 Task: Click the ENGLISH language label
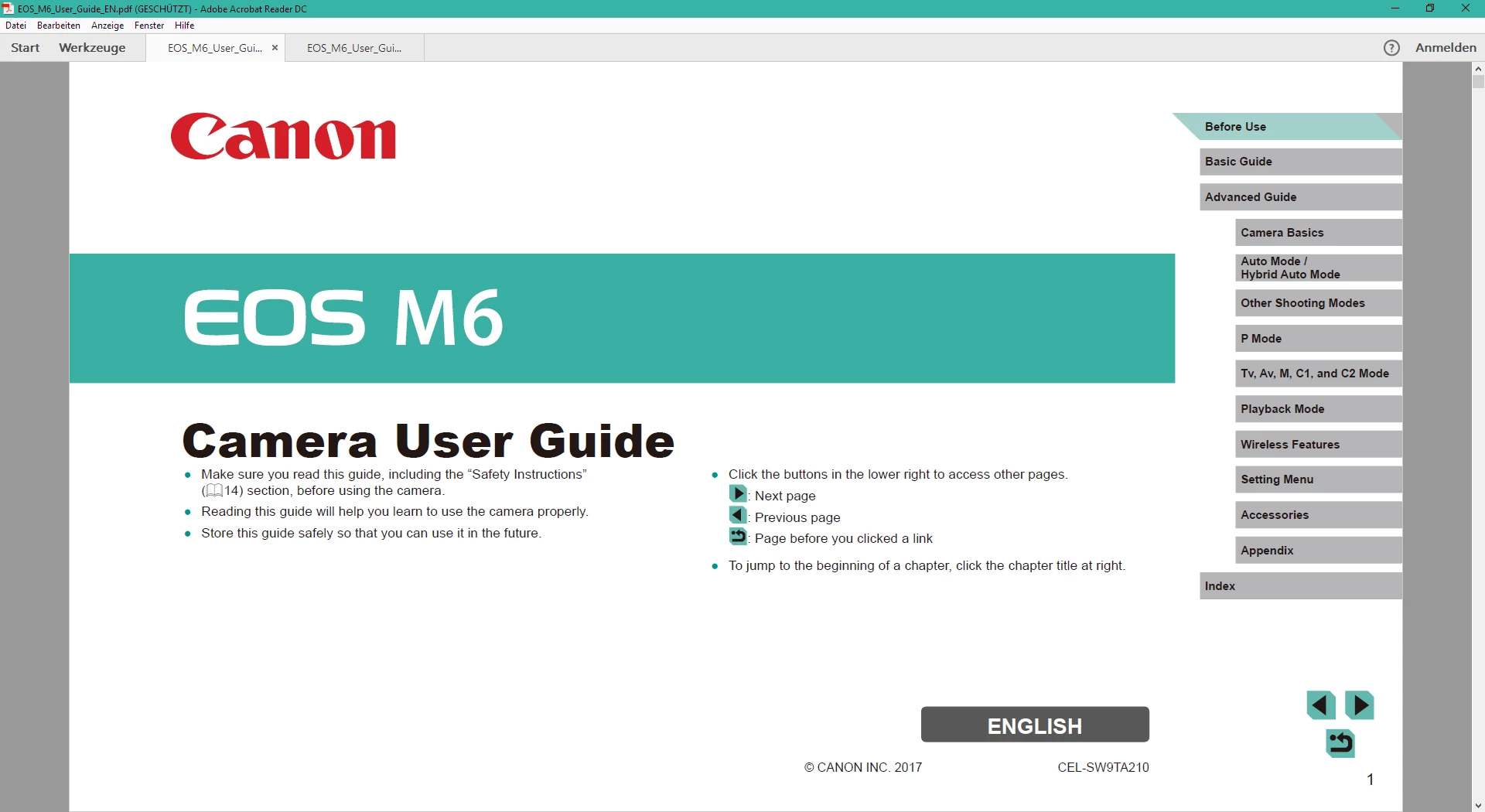(1035, 725)
